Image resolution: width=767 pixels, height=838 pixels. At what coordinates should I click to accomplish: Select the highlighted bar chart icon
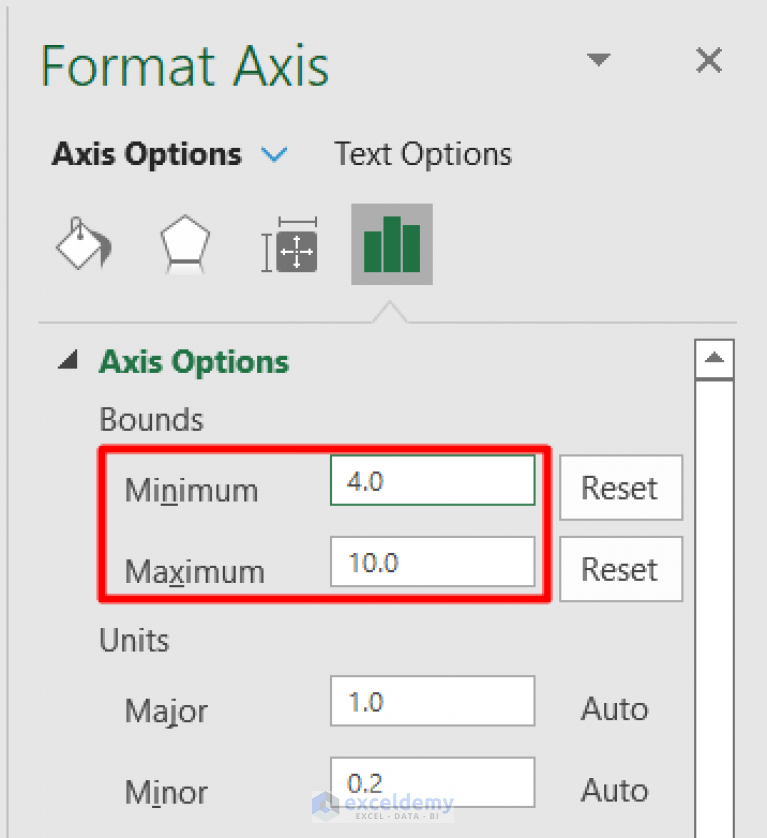click(x=391, y=243)
